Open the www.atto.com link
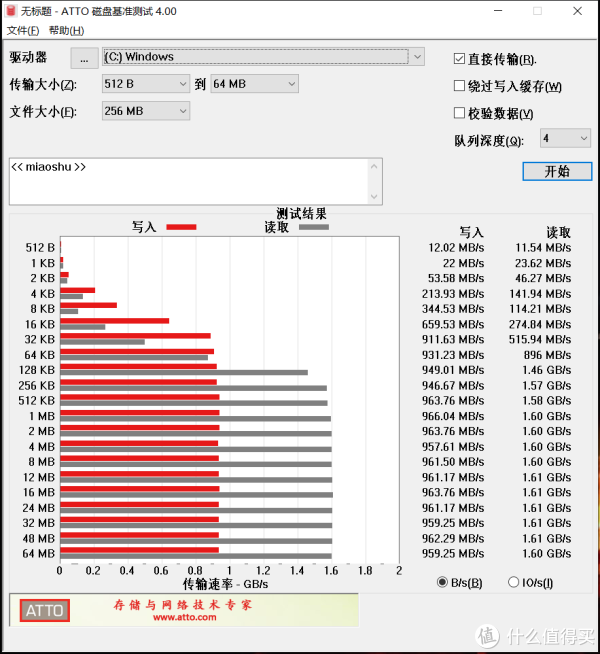 (x=185, y=617)
